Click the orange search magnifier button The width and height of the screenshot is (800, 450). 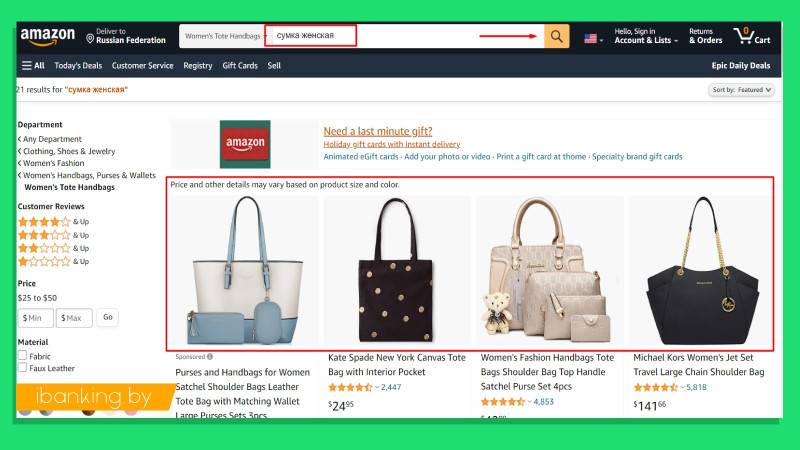[557, 36]
